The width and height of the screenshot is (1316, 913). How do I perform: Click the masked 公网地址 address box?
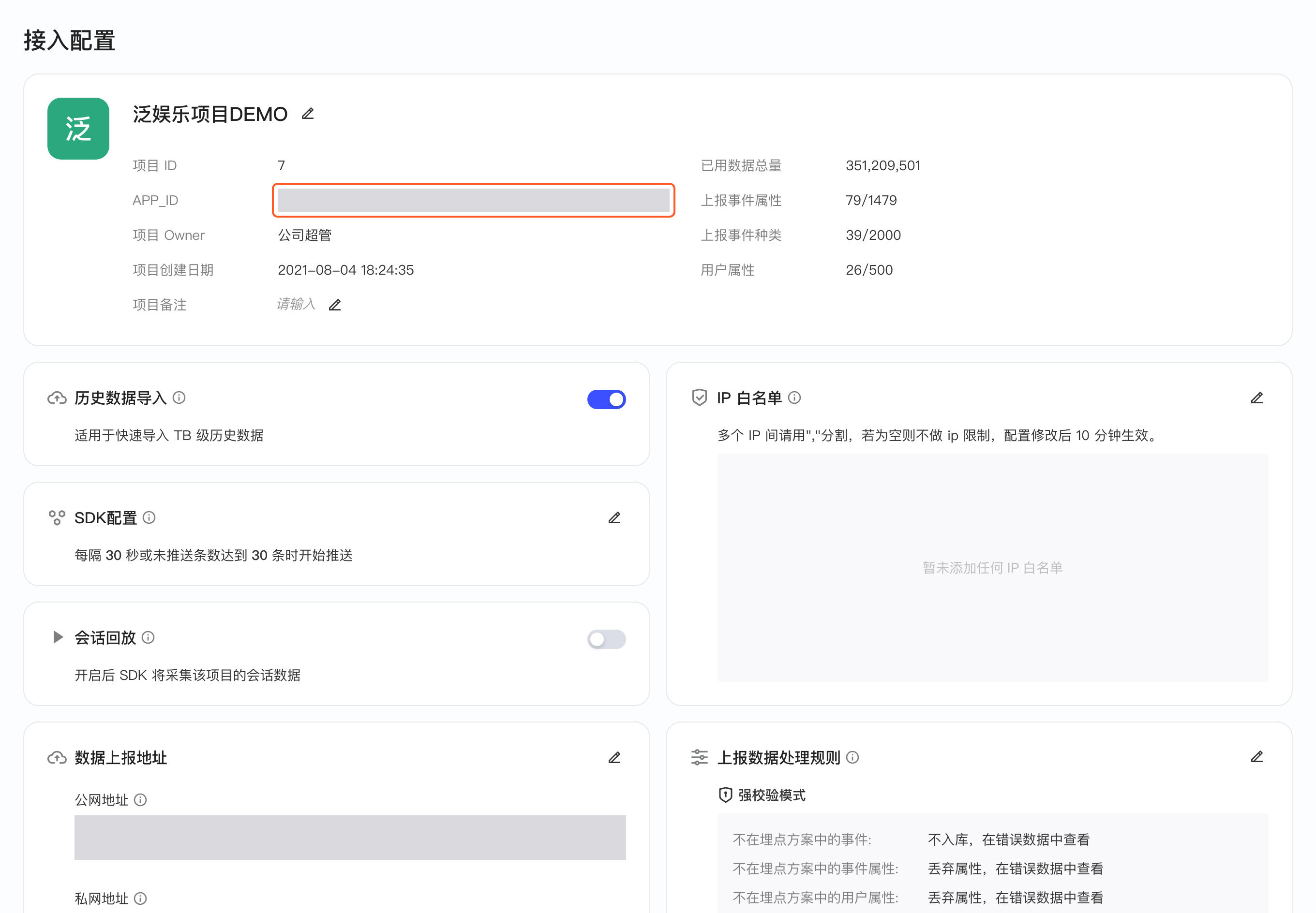point(350,837)
